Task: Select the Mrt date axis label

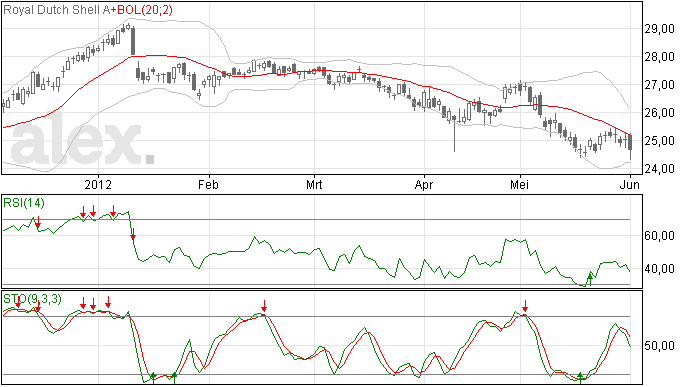Action: tap(314, 184)
